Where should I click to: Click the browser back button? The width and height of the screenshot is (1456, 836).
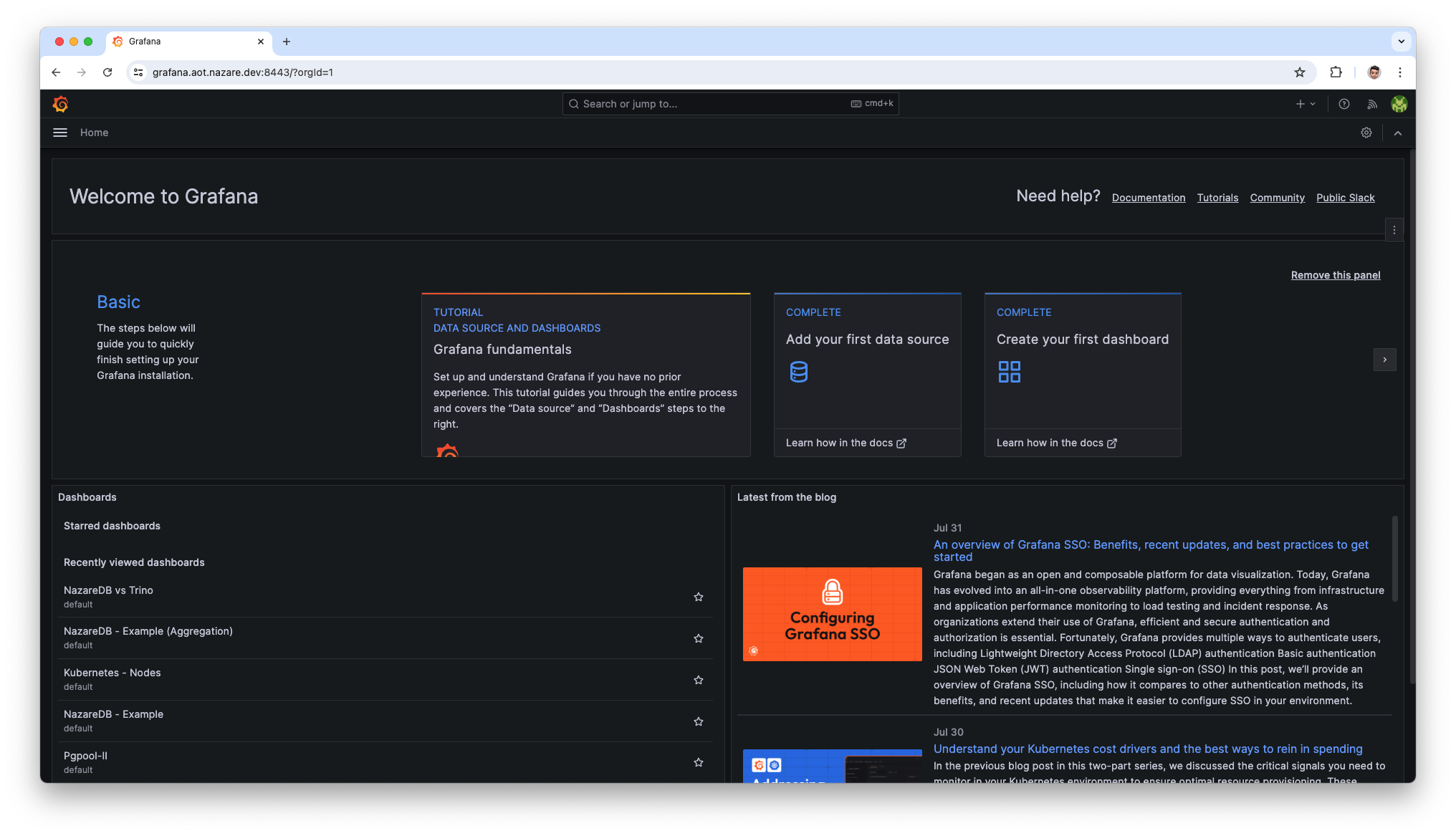[x=56, y=72]
